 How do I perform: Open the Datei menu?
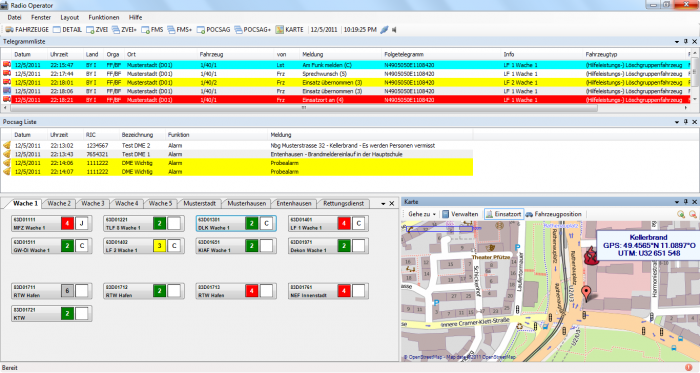click(14, 17)
